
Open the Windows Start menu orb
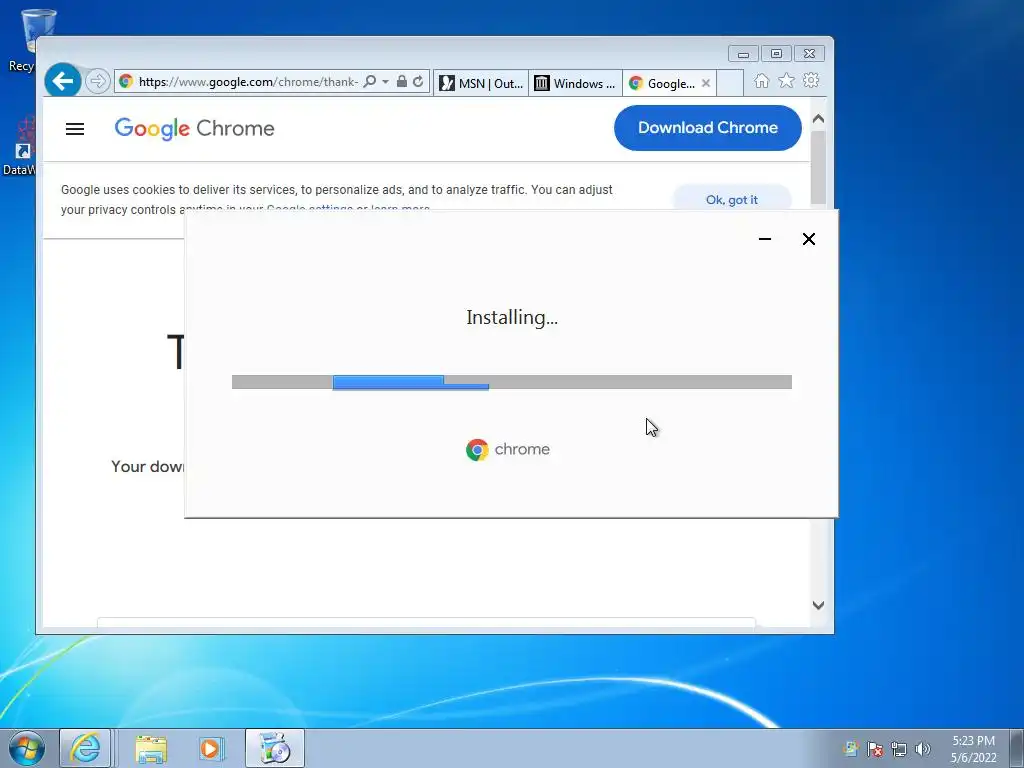27,748
